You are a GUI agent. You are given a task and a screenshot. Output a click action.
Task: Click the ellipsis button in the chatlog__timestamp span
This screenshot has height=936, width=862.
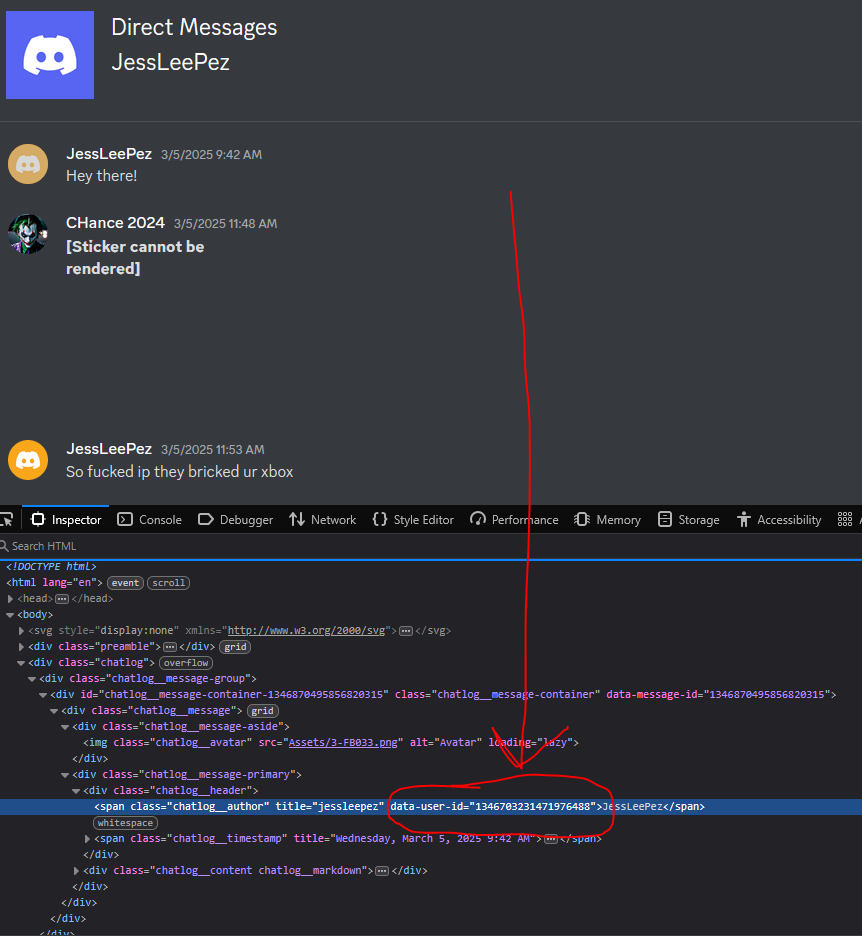(x=551, y=839)
